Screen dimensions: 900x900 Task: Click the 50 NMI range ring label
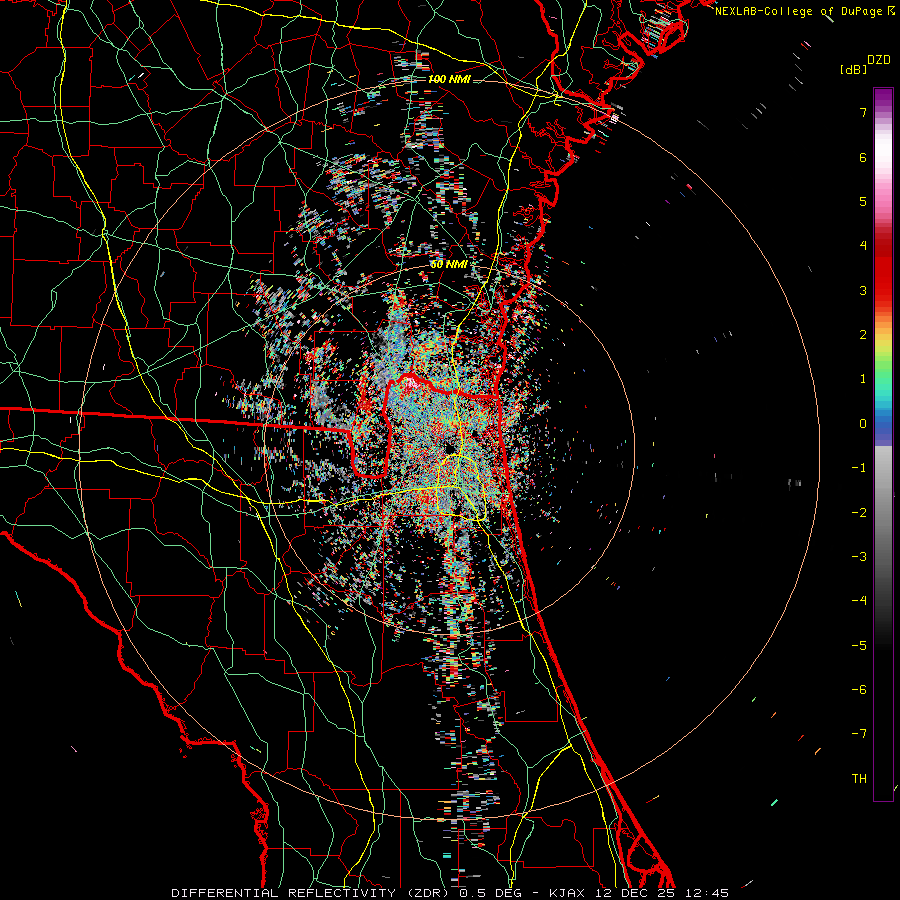(x=449, y=265)
